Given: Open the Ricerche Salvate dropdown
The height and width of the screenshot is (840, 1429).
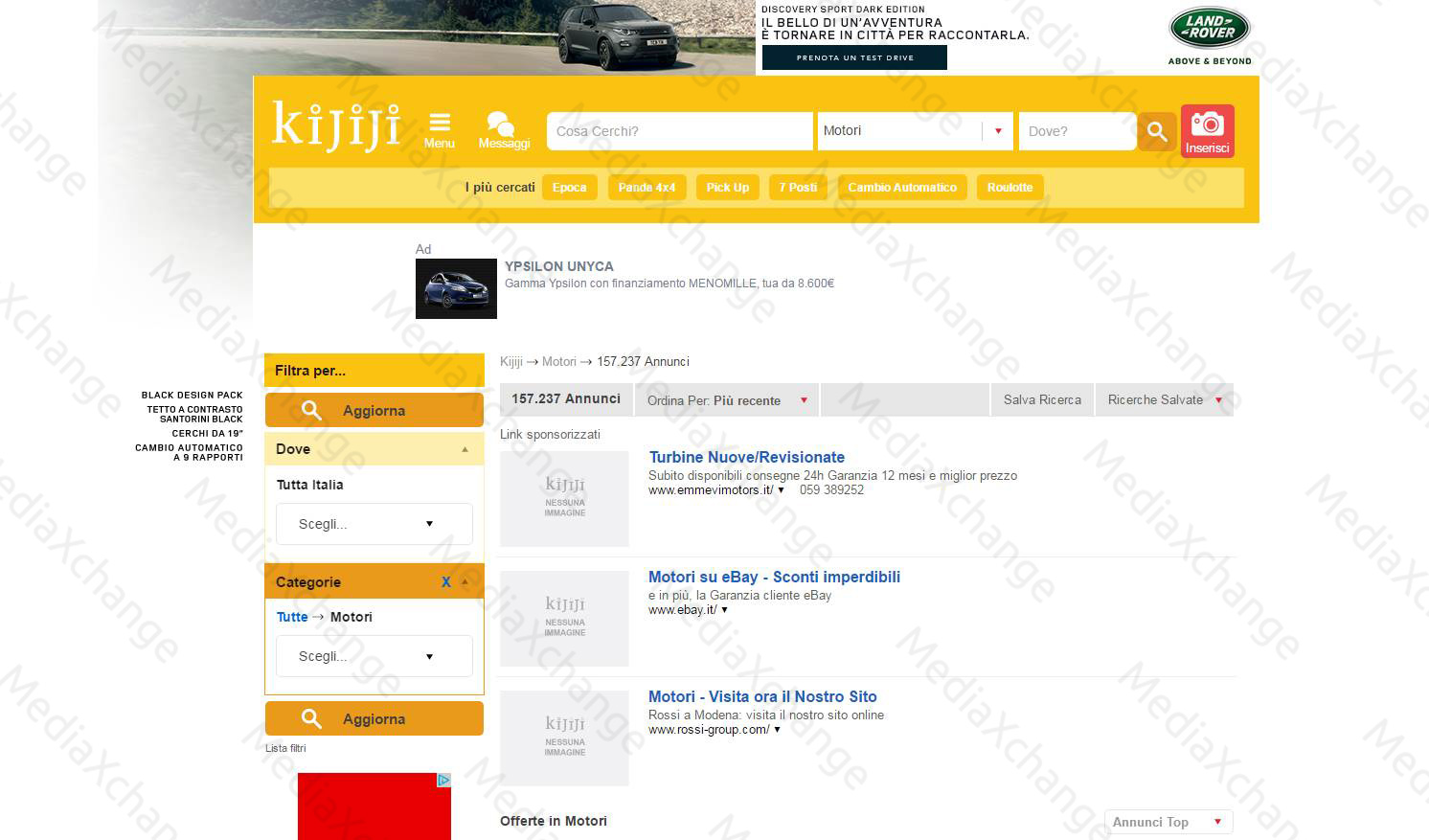Looking at the screenshot, I should tap(1165, 399).
